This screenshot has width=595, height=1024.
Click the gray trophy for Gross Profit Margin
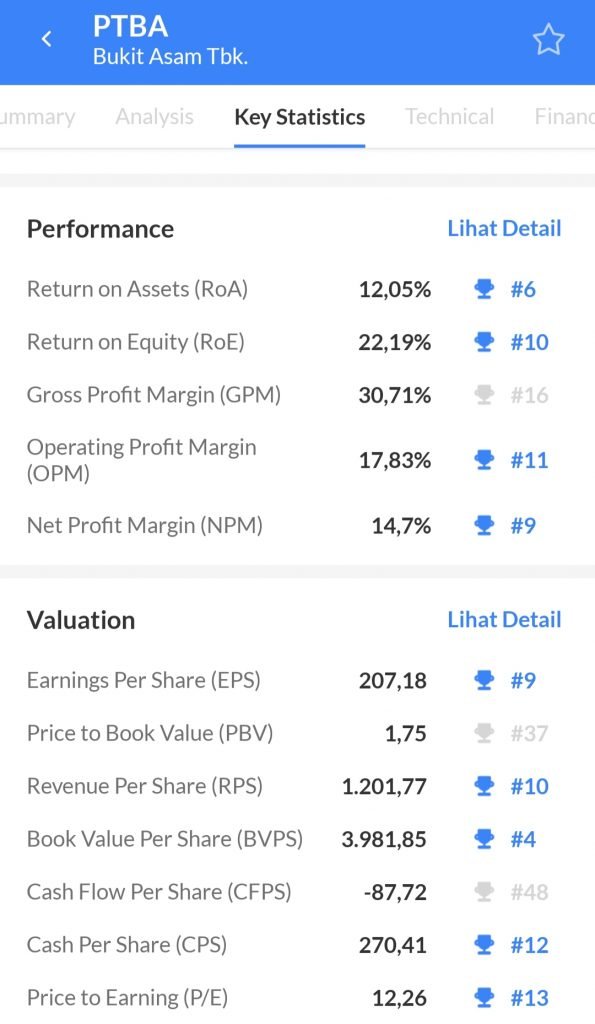pyautogui.click(x=484, y=394)
